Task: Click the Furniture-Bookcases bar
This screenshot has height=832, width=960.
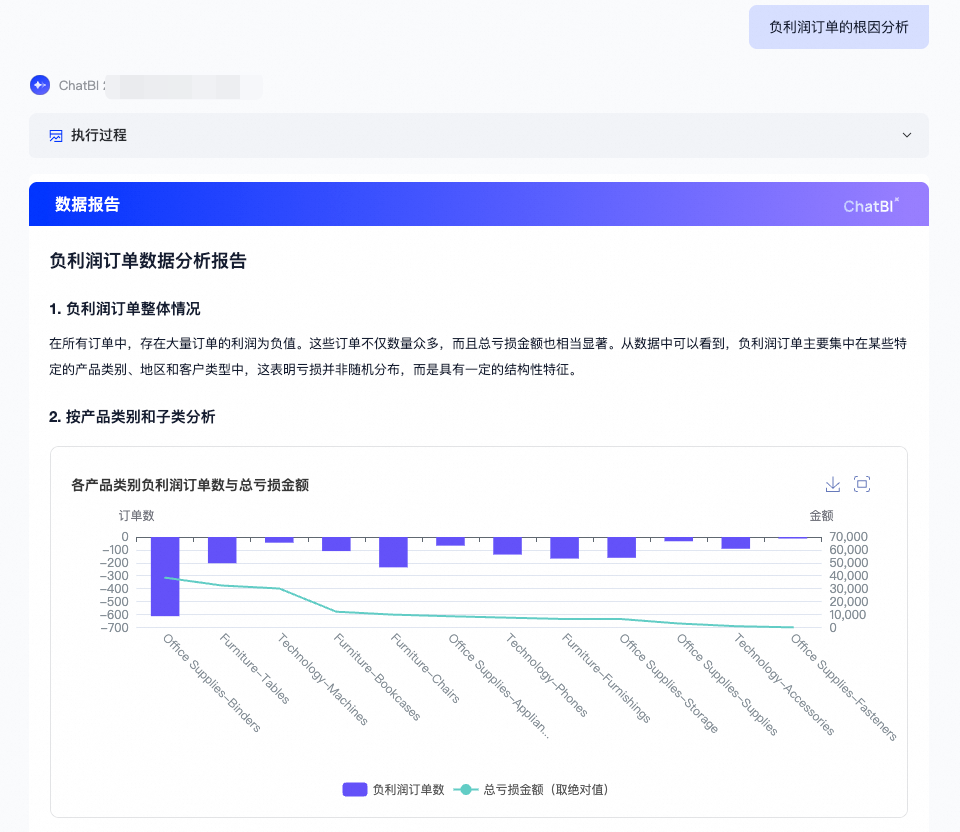Action: pos(336,544)
